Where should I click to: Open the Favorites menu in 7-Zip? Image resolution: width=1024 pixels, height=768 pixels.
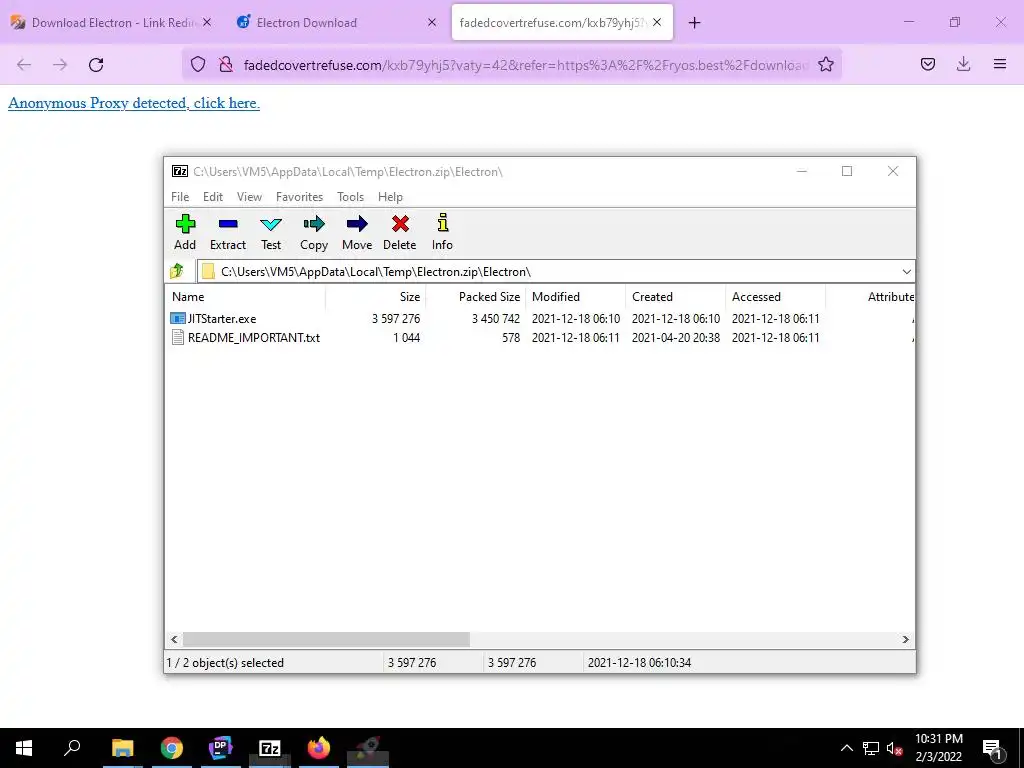300,197
